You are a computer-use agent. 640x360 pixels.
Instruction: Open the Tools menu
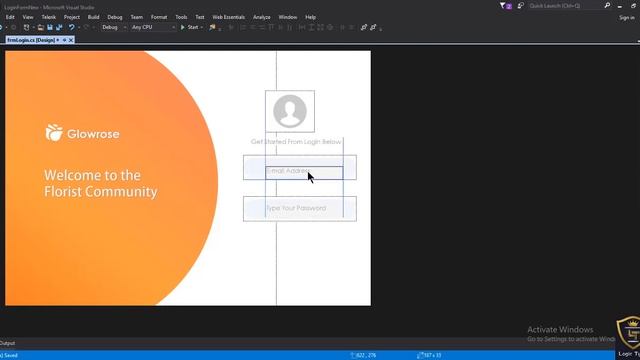coord(181,17)
